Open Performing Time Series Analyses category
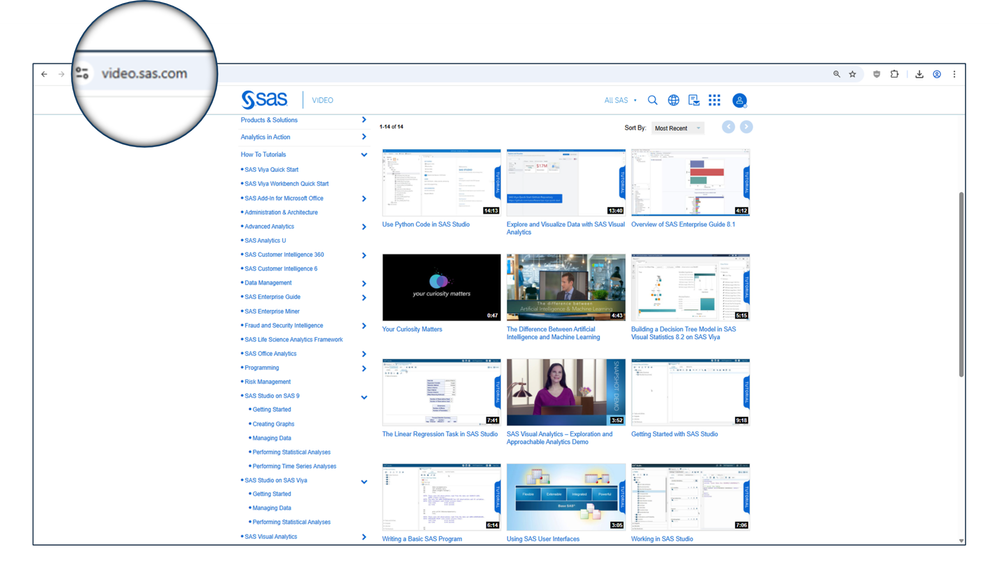The width and height of the screenshot is (999, 586). coord(294,466)
